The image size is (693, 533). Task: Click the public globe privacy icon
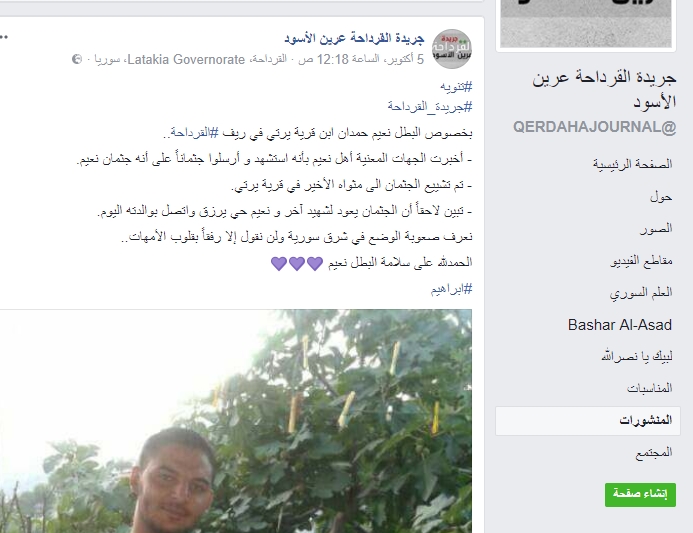(x=77, y=59)
